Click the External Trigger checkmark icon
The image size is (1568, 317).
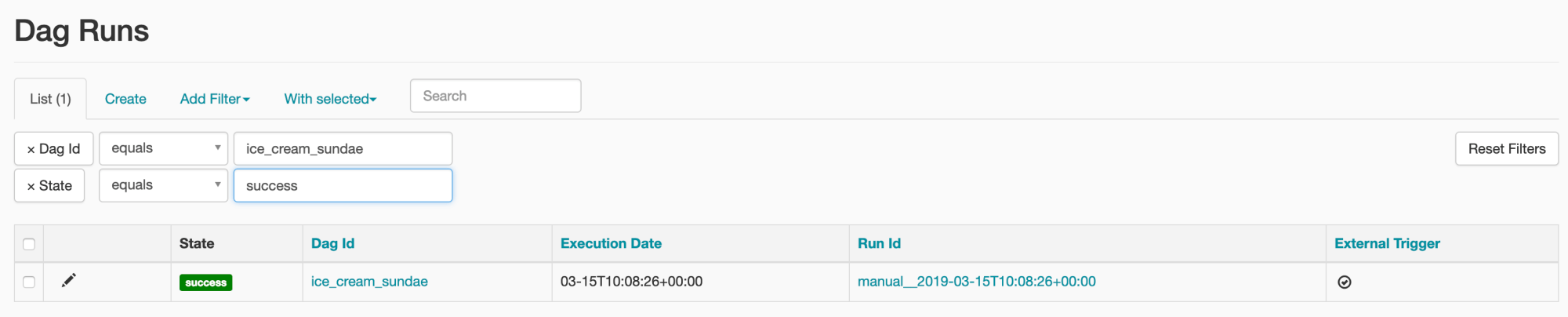pyautogui.click(x=1344, y=282)
